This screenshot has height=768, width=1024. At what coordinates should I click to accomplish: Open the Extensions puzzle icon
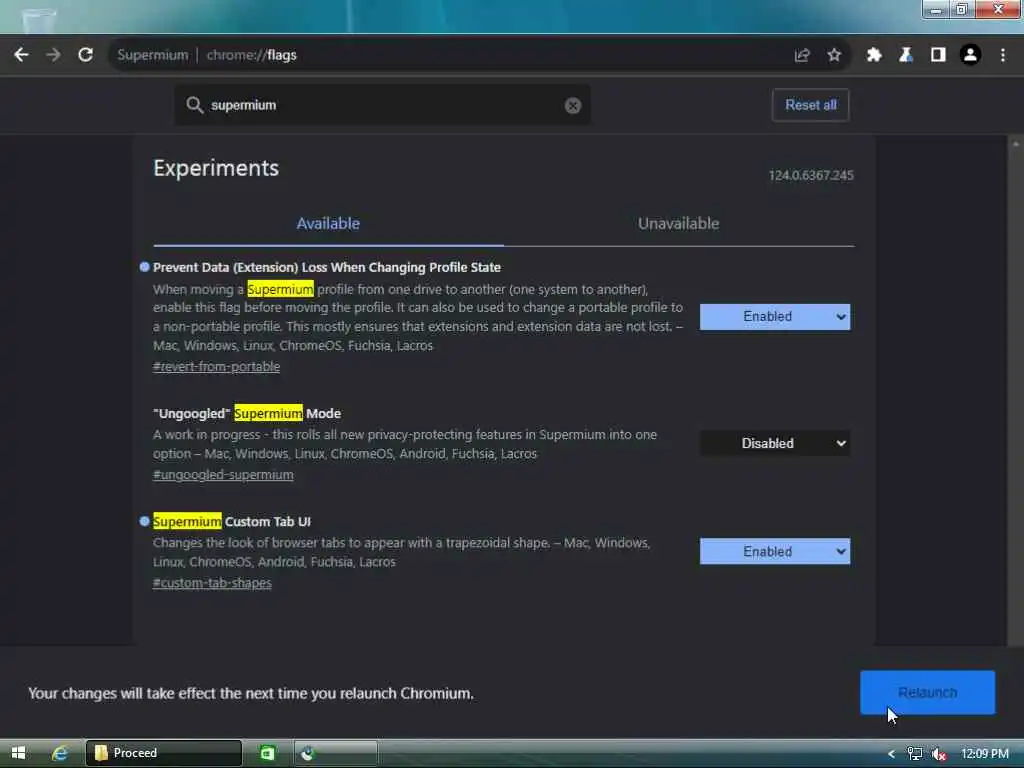(x=874, y=55)
